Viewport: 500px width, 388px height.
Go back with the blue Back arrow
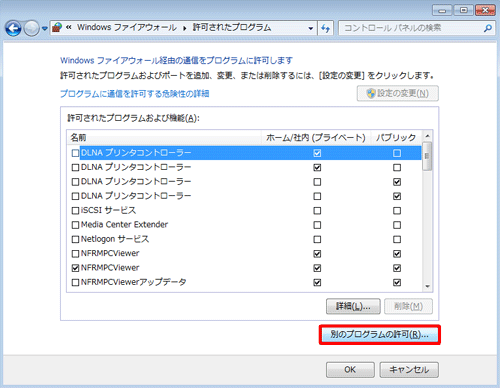(13, 29)
